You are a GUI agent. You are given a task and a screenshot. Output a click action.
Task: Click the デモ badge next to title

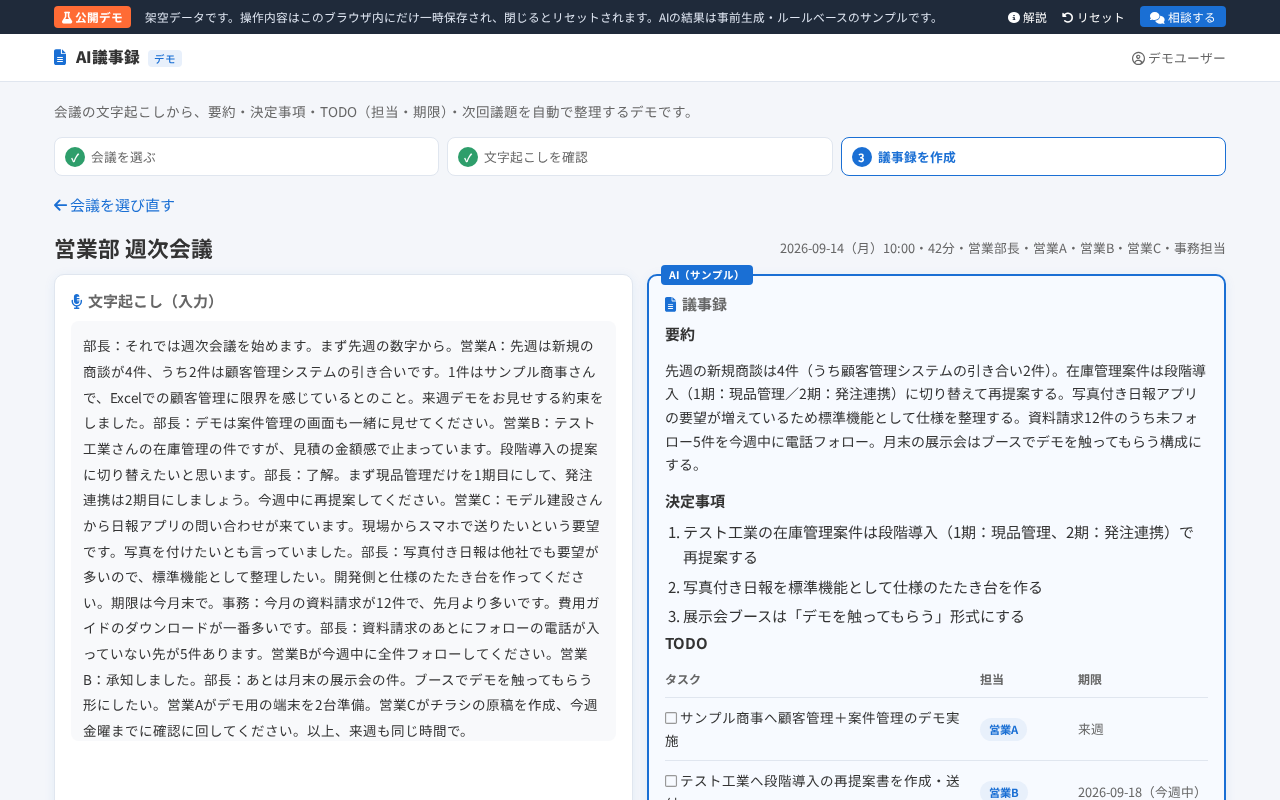click(x=165, y=58)
